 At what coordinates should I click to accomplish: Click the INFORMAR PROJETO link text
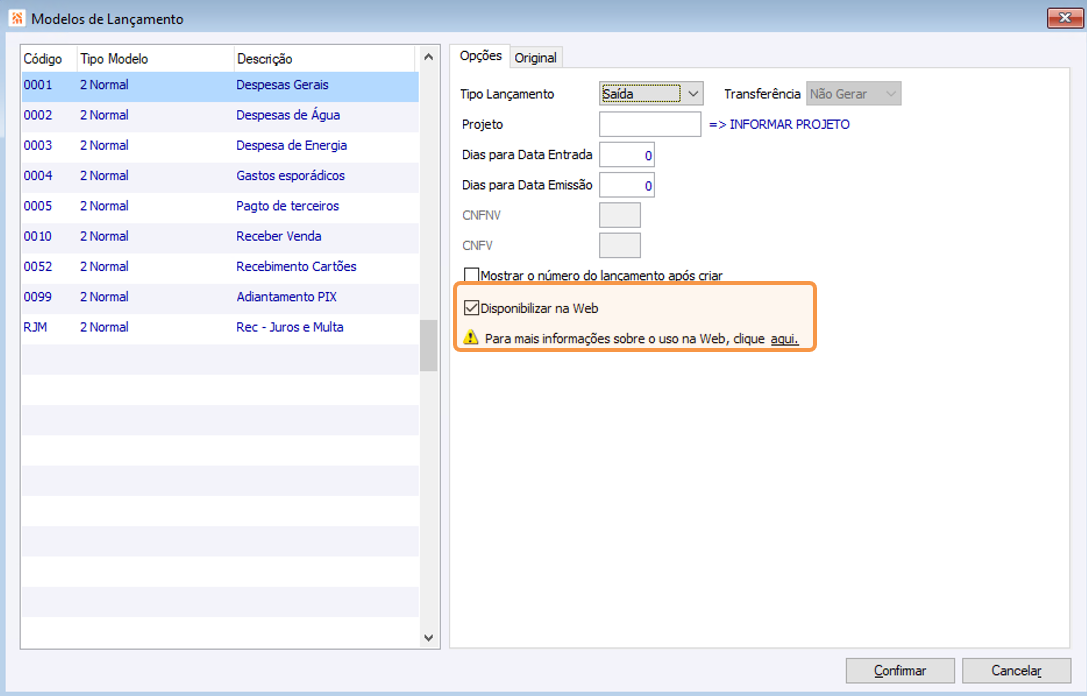(789, 124)
